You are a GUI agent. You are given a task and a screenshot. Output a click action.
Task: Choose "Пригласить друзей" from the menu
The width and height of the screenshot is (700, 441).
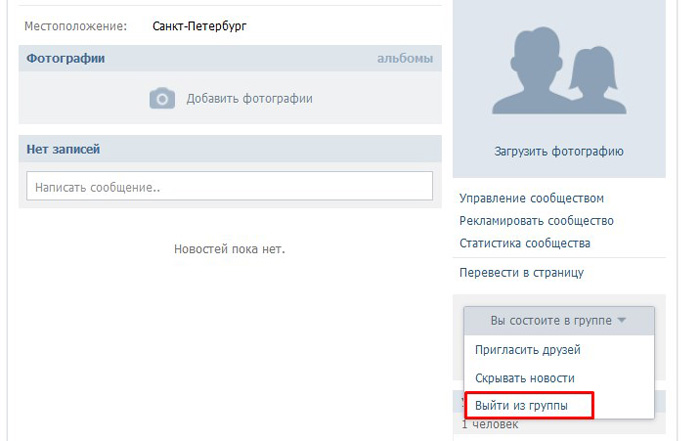click(x=527, y=350)
